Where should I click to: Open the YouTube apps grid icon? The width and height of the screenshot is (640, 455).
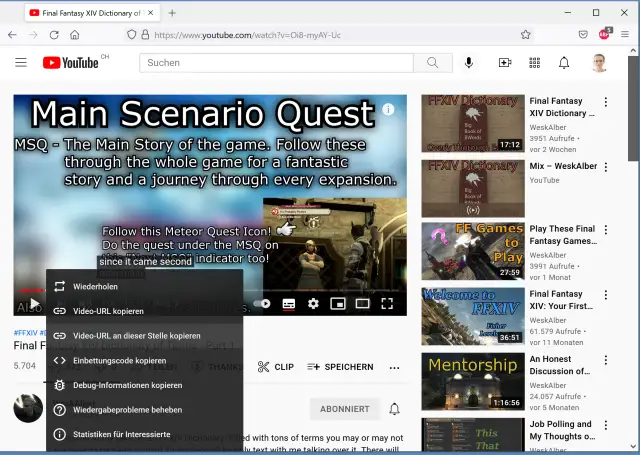[534, 63]
